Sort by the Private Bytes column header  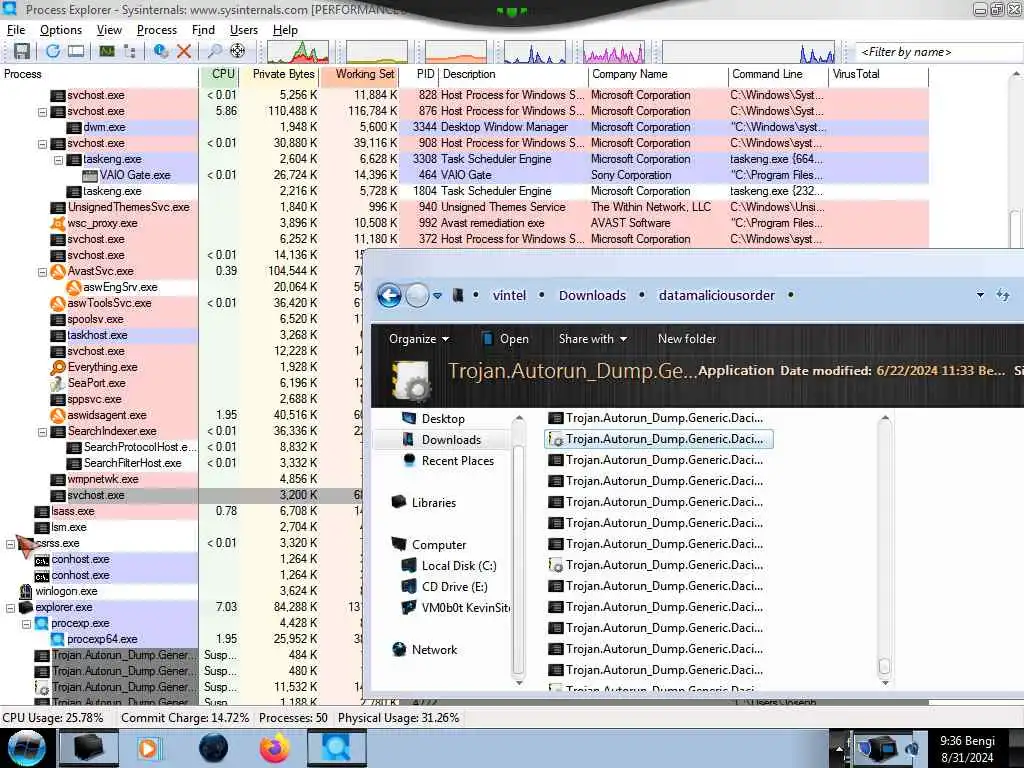click(x=279, y=74)
